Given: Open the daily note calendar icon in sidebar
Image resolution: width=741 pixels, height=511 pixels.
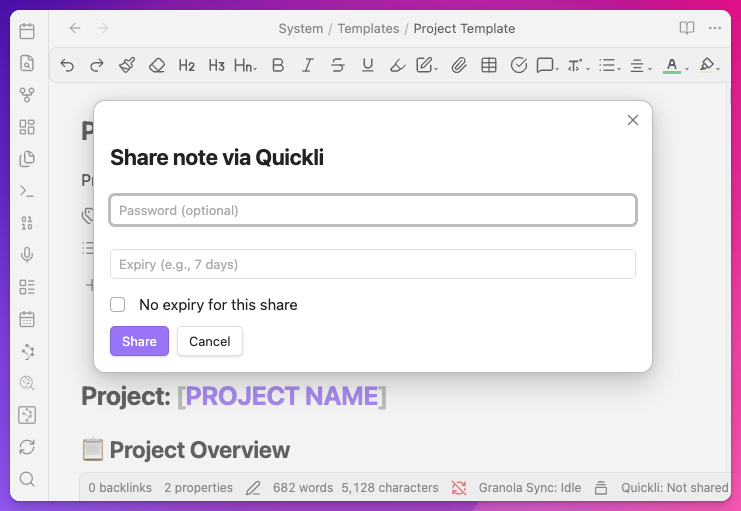Looking at the screenshot, I should tap(27, 31).
